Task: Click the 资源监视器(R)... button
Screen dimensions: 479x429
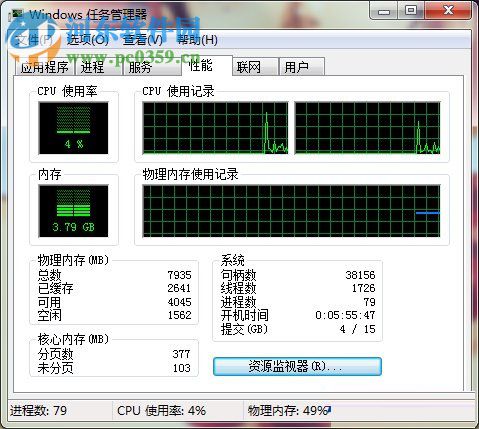Action: click(x=297, y=367)
